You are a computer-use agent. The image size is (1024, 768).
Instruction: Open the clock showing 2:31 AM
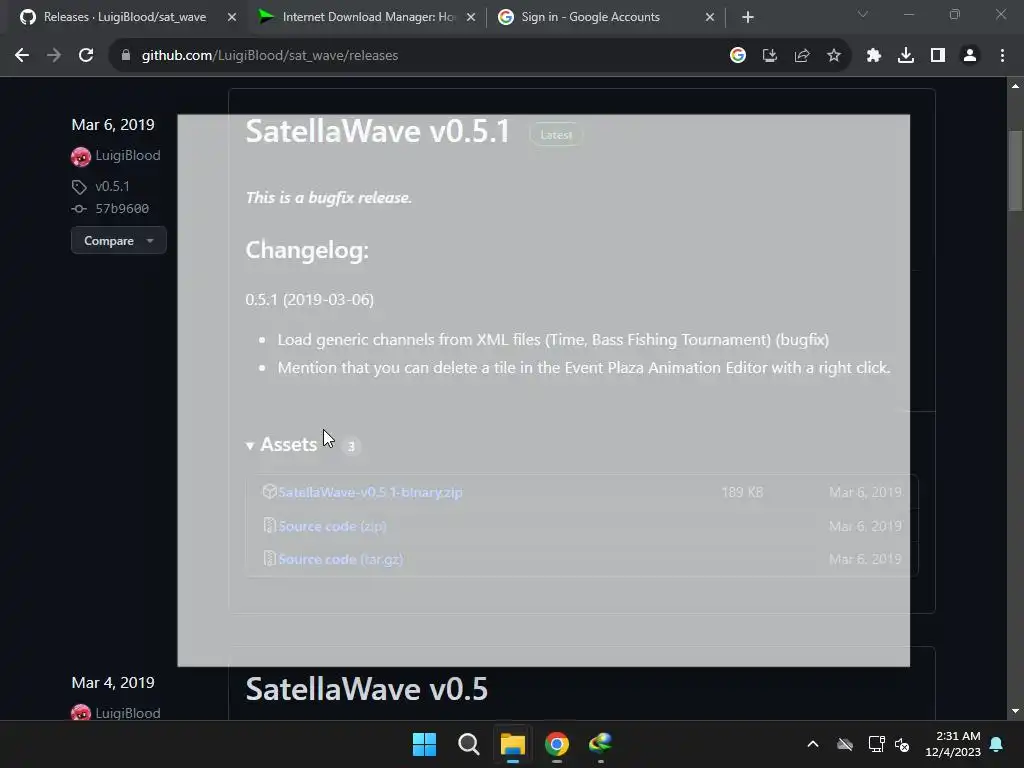(x=953, y=744)
